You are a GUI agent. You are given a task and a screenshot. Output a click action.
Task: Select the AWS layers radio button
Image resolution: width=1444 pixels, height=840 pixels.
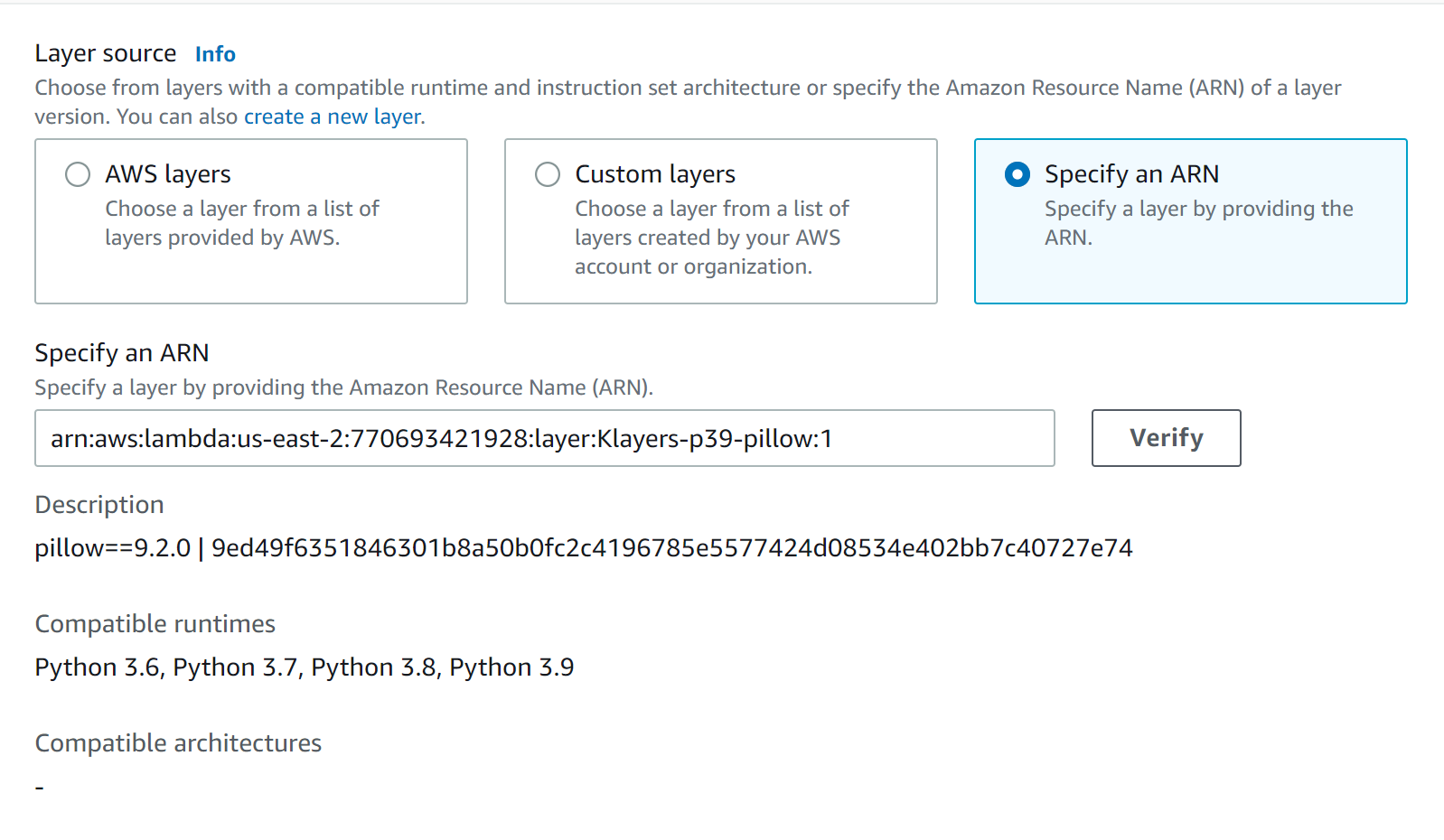pos(78,174)
